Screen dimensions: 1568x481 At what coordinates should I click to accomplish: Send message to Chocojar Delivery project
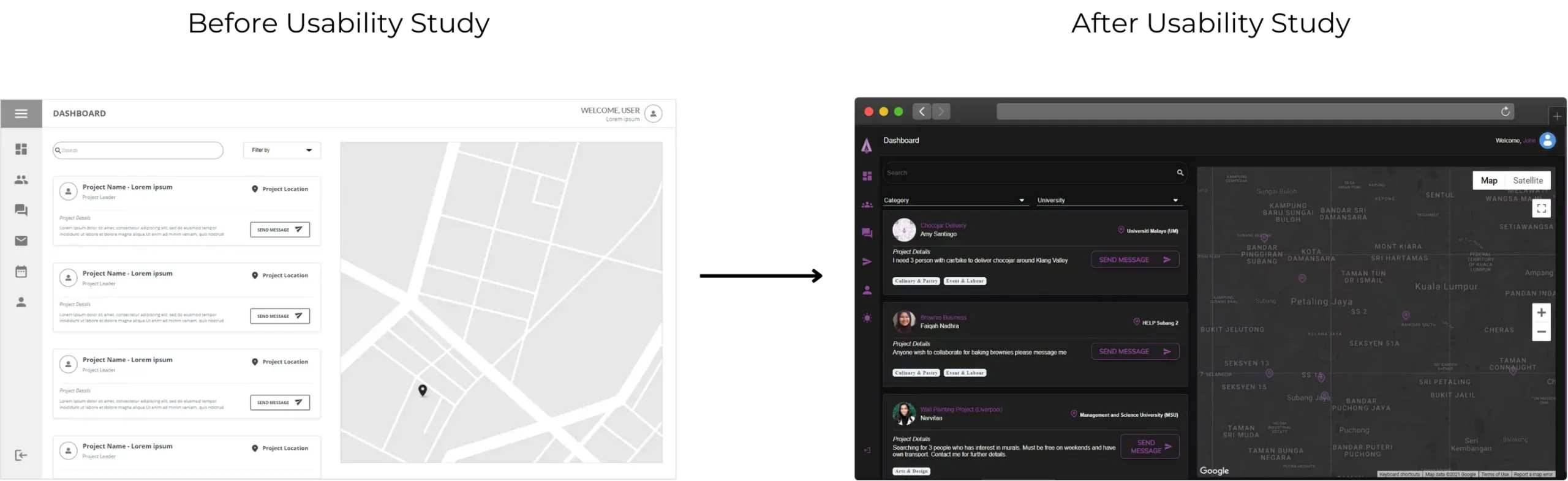[x=1134, y=259]
